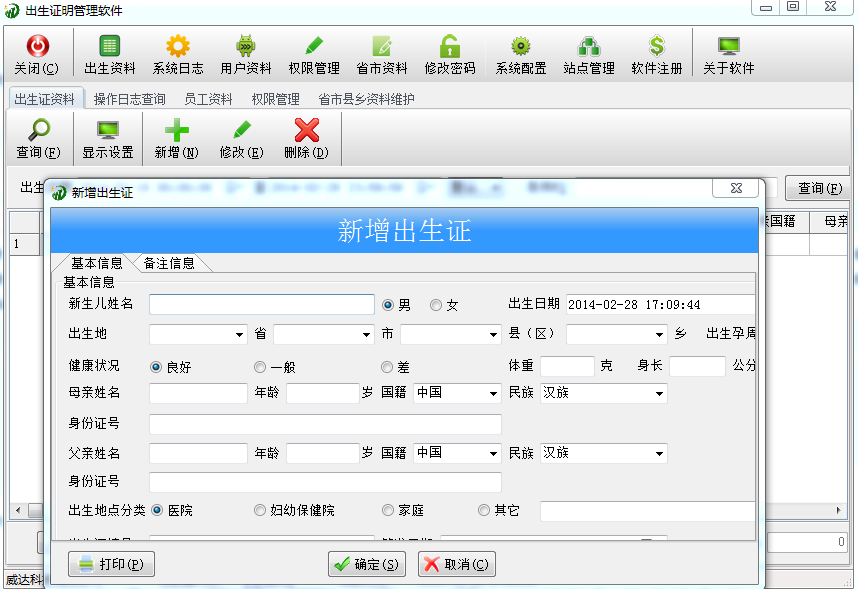Click the 确定(S) button

click(367, 564)
